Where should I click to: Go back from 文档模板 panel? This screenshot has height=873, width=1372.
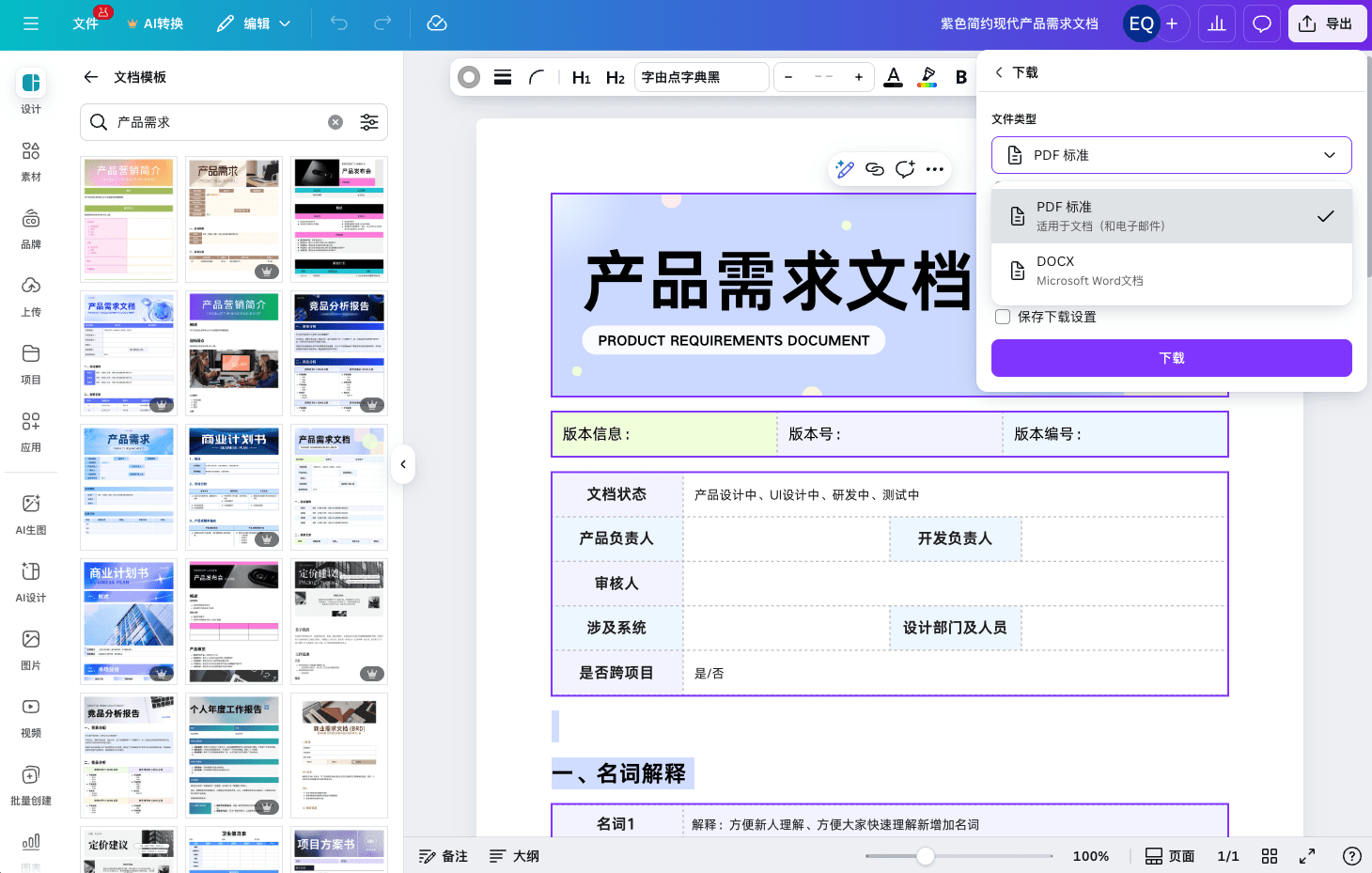tap(91, 77)
